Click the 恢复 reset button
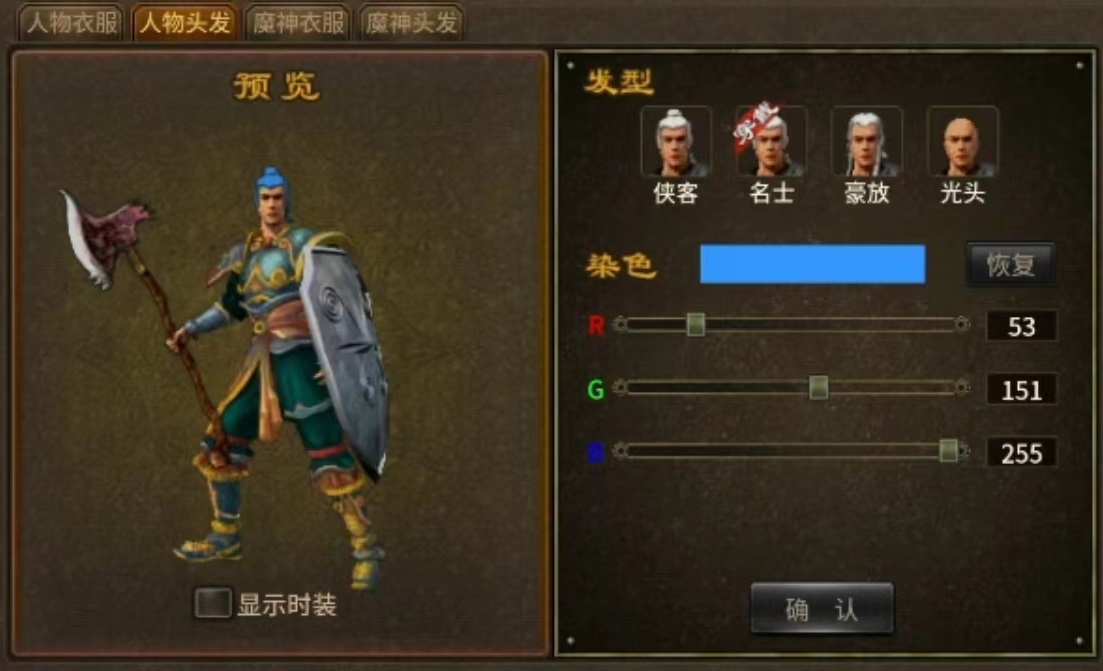 [1011, 264]
